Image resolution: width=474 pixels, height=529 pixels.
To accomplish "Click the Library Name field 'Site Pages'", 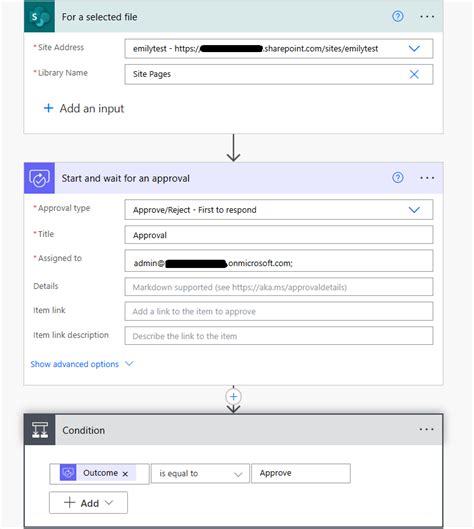I will point(279,74).
